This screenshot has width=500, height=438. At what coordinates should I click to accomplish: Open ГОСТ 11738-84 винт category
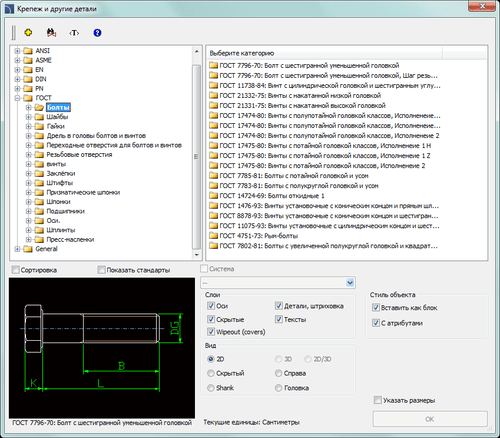(325, 86)
